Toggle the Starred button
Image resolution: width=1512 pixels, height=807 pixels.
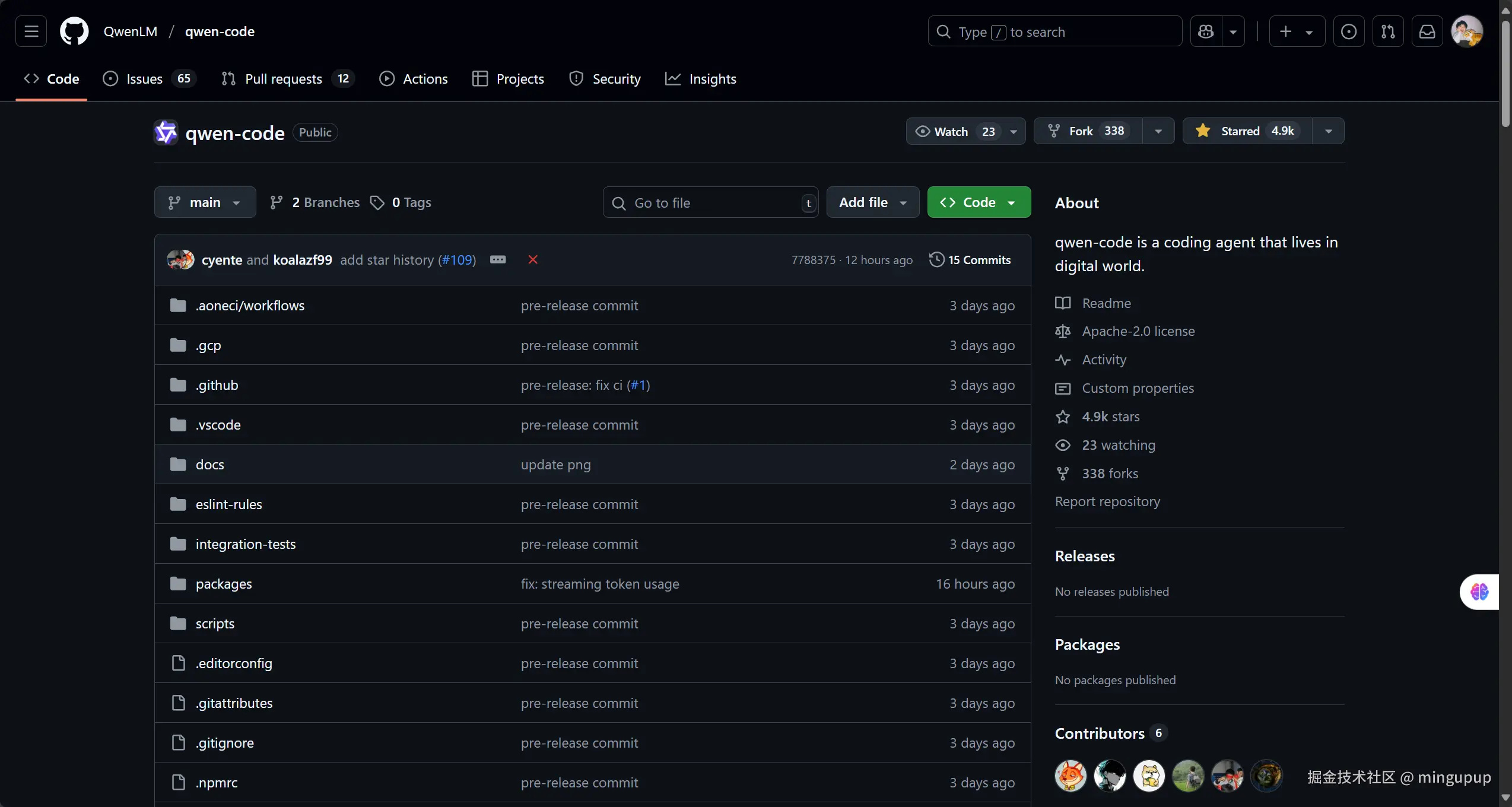coord(1247,131)
